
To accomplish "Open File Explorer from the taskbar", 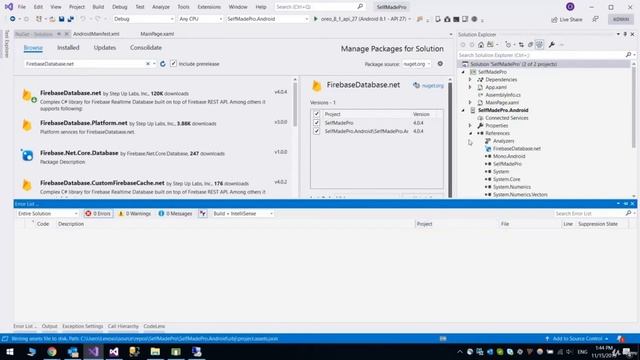I will [x=155, y=351].
